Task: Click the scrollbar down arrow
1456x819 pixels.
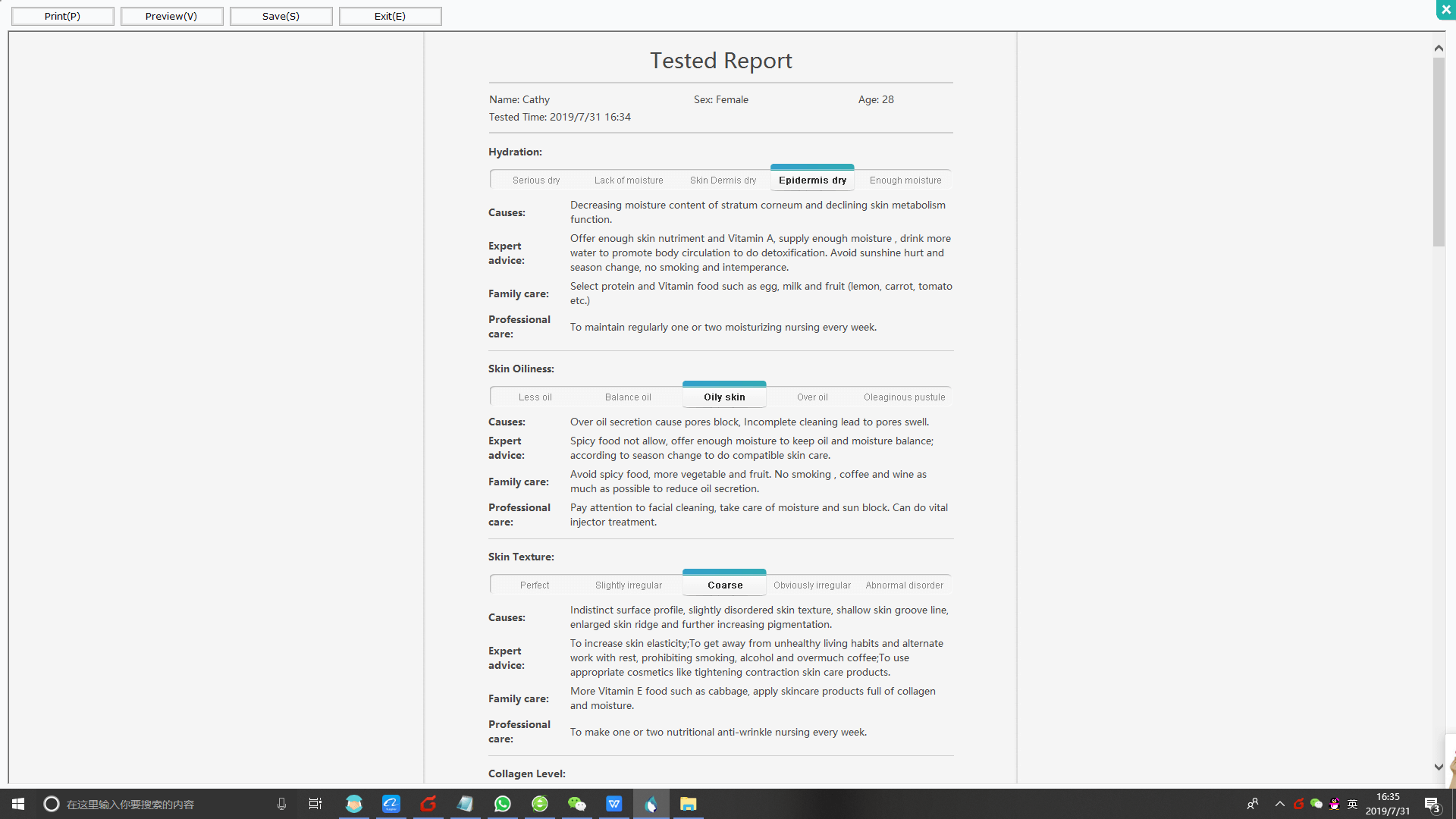Action: [x=1439, y=767]
